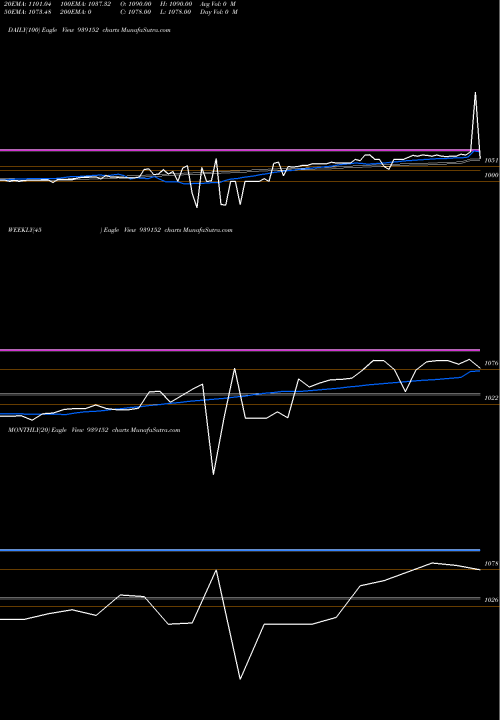Click the 'Avg Vol' readout
The height and width of the screenshot is (720, 500).
tap(218, 3)
